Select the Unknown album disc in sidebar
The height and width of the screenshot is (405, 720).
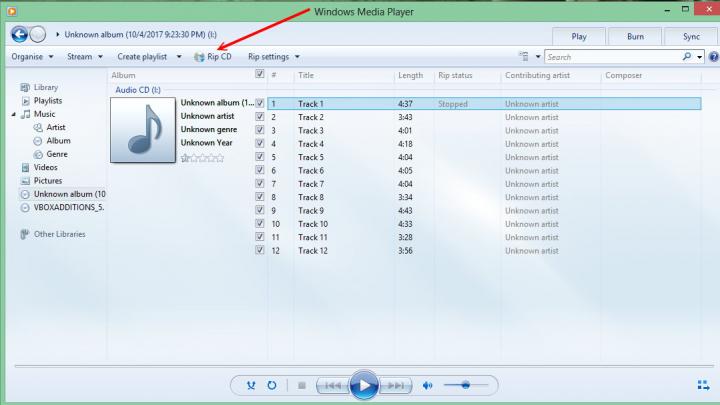click(63, 194)
